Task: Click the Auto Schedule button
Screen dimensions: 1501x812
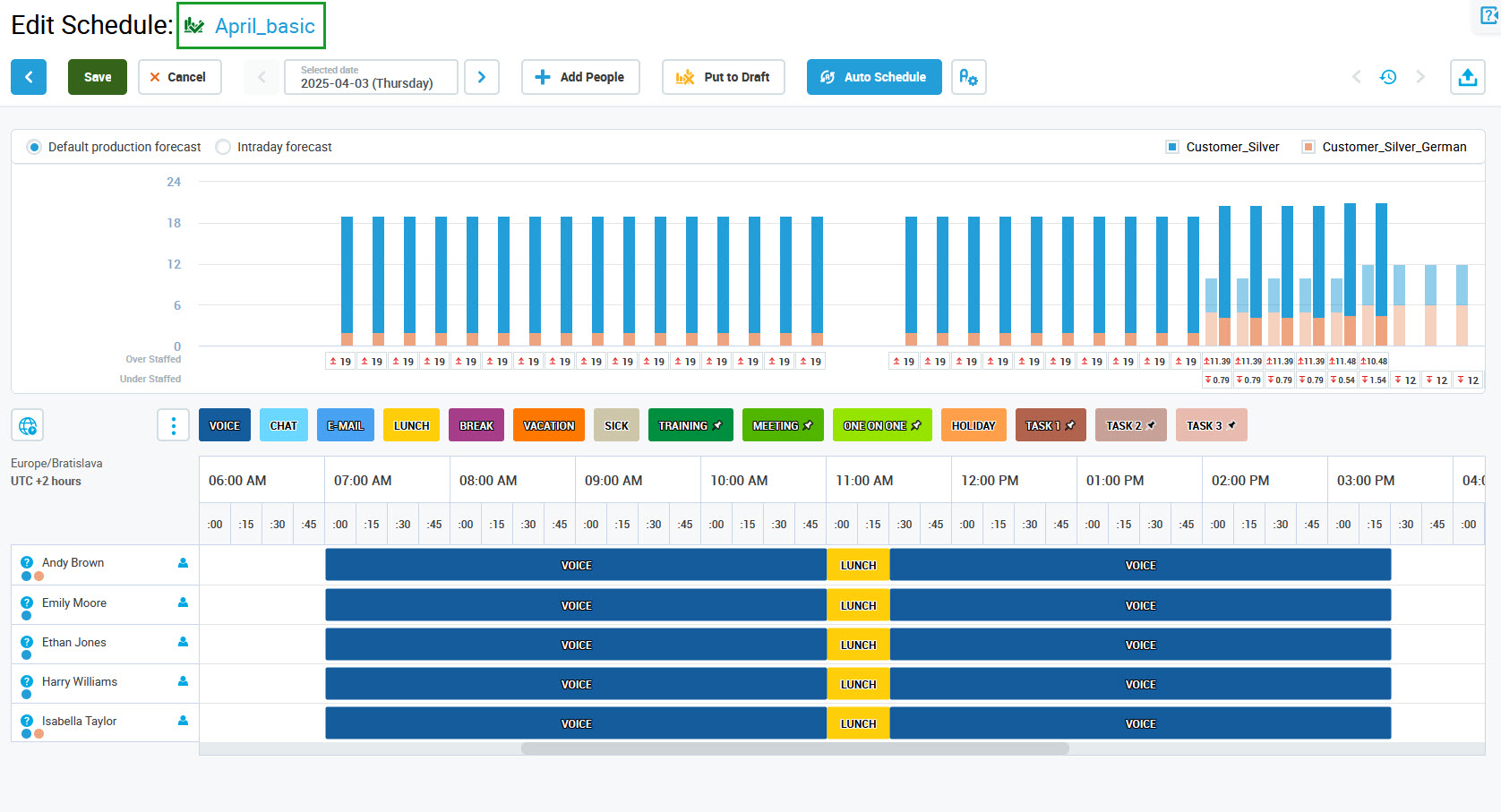Action: coord(873,77)
